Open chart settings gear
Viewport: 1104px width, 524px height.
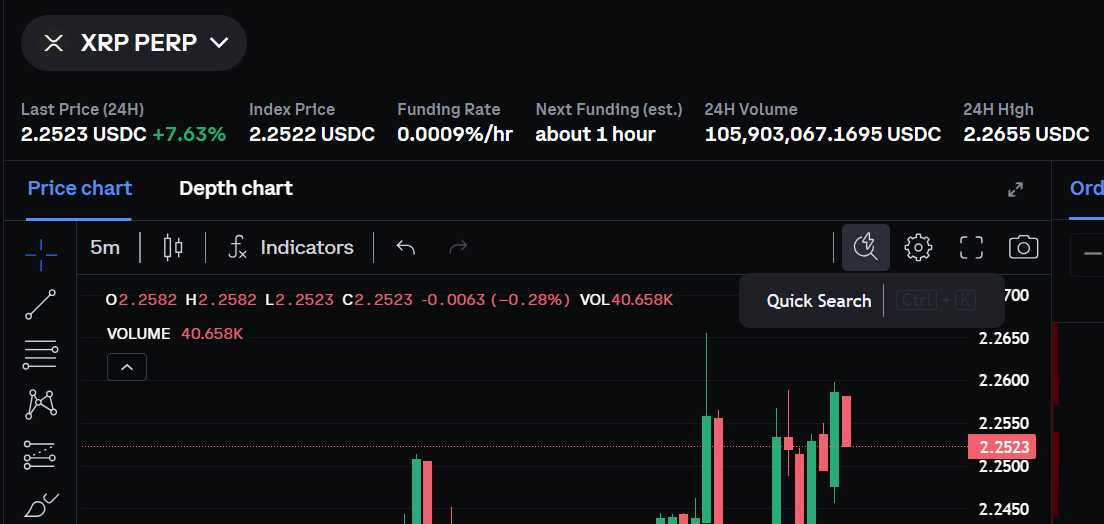click(918, 247)
